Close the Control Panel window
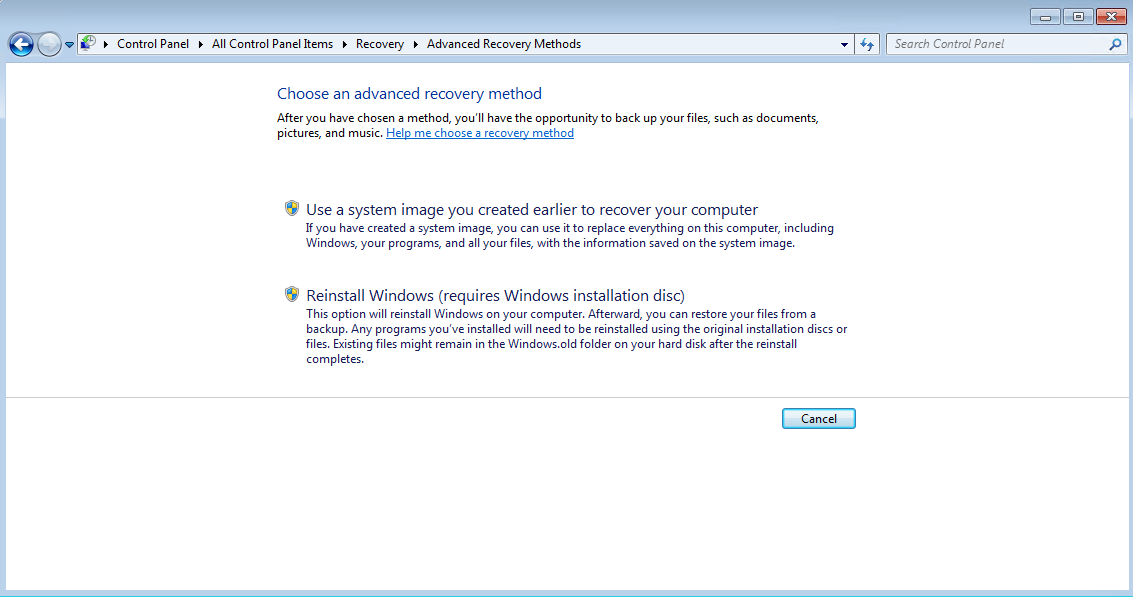 click(x=1111, y=17)
